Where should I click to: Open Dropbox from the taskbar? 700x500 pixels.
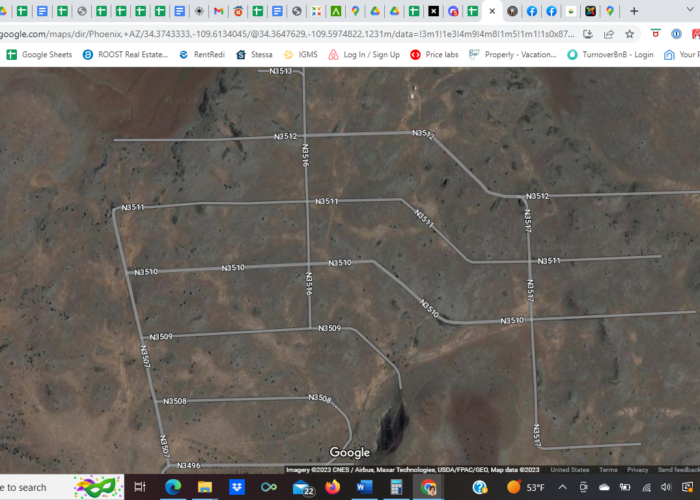pos(237,487)
